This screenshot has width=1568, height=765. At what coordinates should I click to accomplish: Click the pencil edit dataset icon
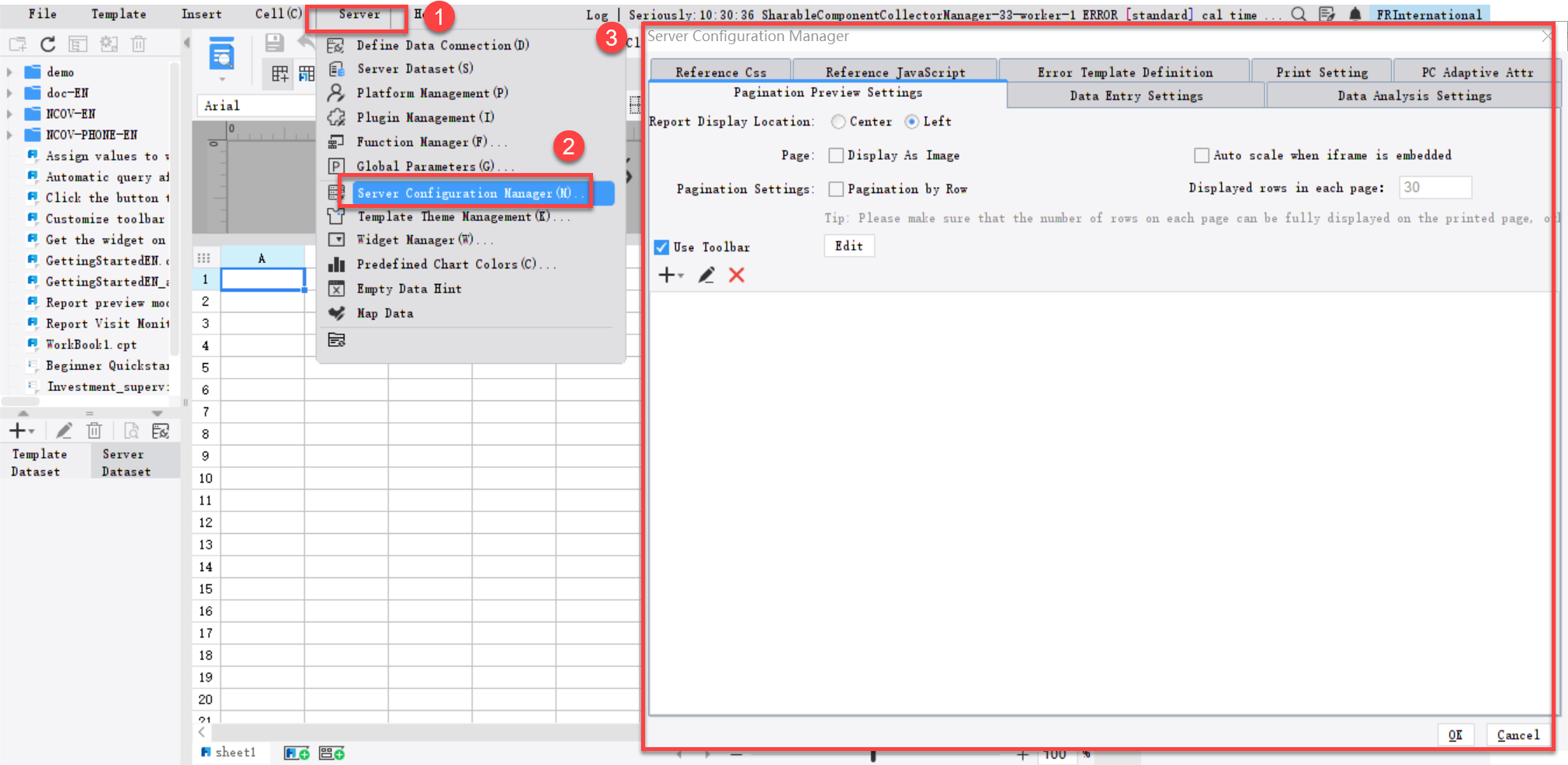[x=64, y=431]
